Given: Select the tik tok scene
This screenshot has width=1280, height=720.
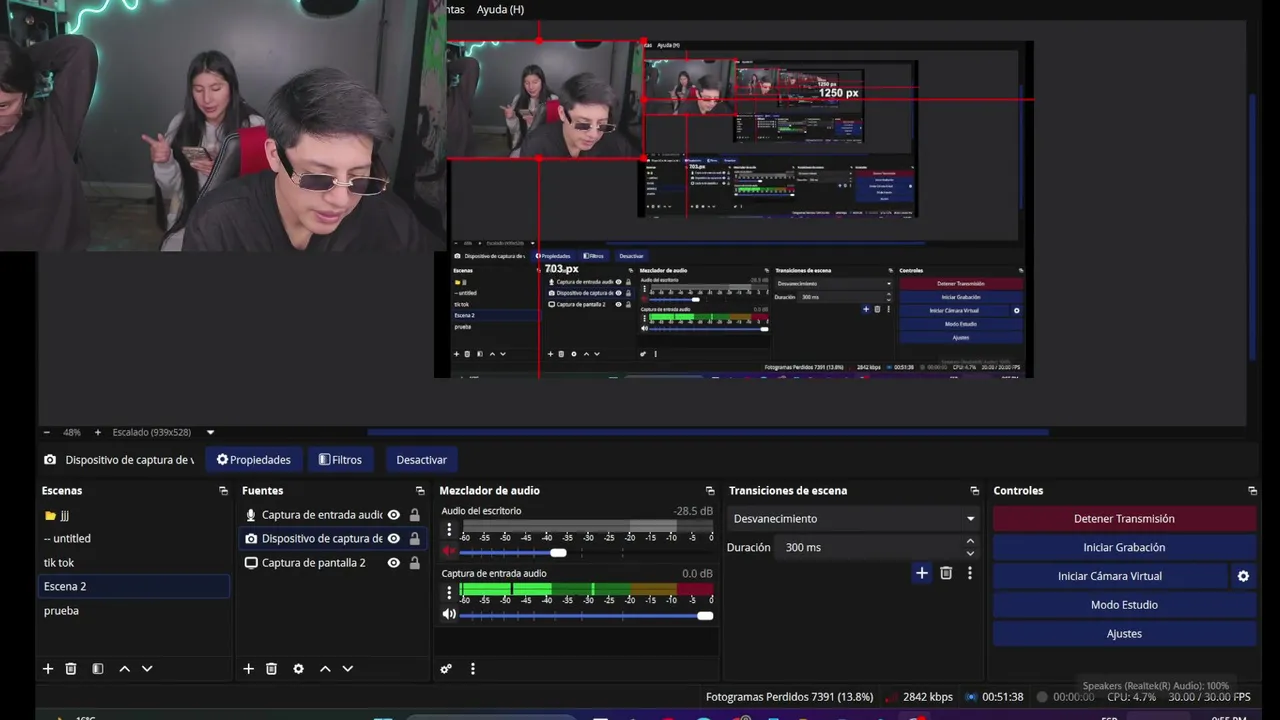Looking at the screenshot, I should (134, 563).
